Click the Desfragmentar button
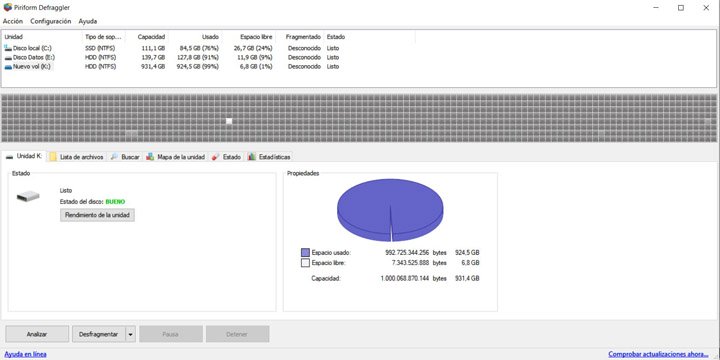Image resolution: width=720 pixels, height=360 pixels. click(99, 334)
